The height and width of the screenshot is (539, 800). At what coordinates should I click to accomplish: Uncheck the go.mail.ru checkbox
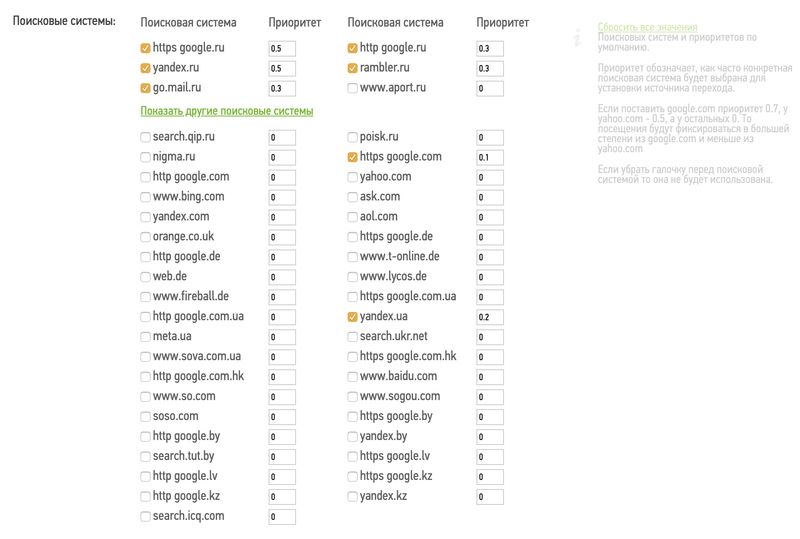[146, 88]
